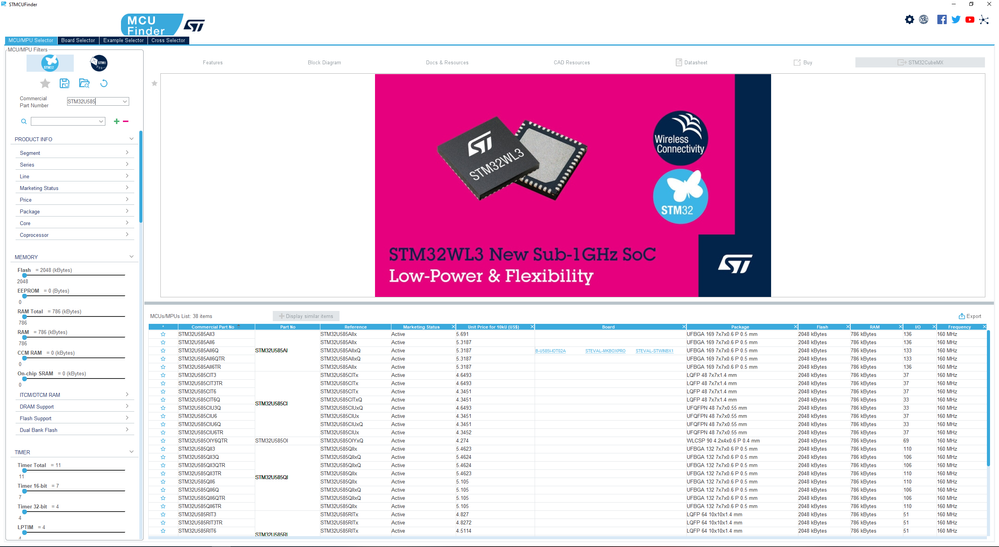This screenshot has width=999, height=547.
Task: Remove the Unit Price column with its X
Action: pos(532,327)
